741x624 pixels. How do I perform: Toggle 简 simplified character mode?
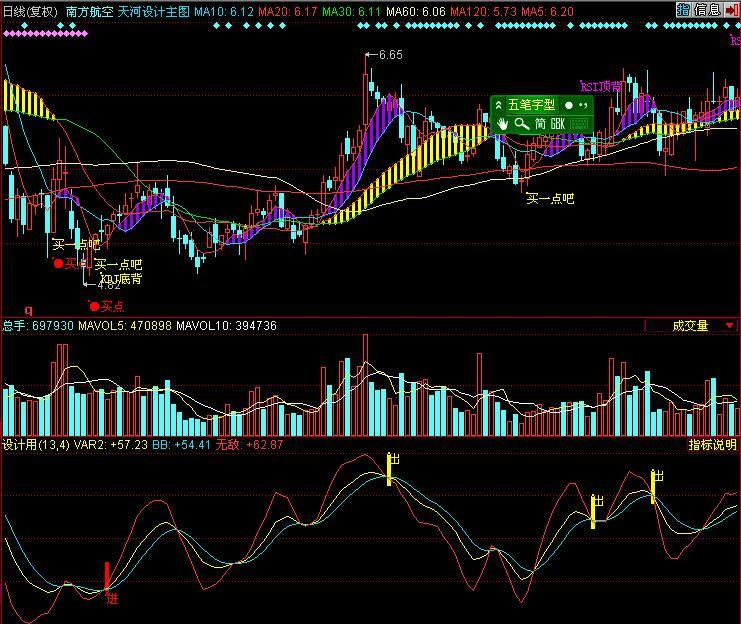click(540, 123)
